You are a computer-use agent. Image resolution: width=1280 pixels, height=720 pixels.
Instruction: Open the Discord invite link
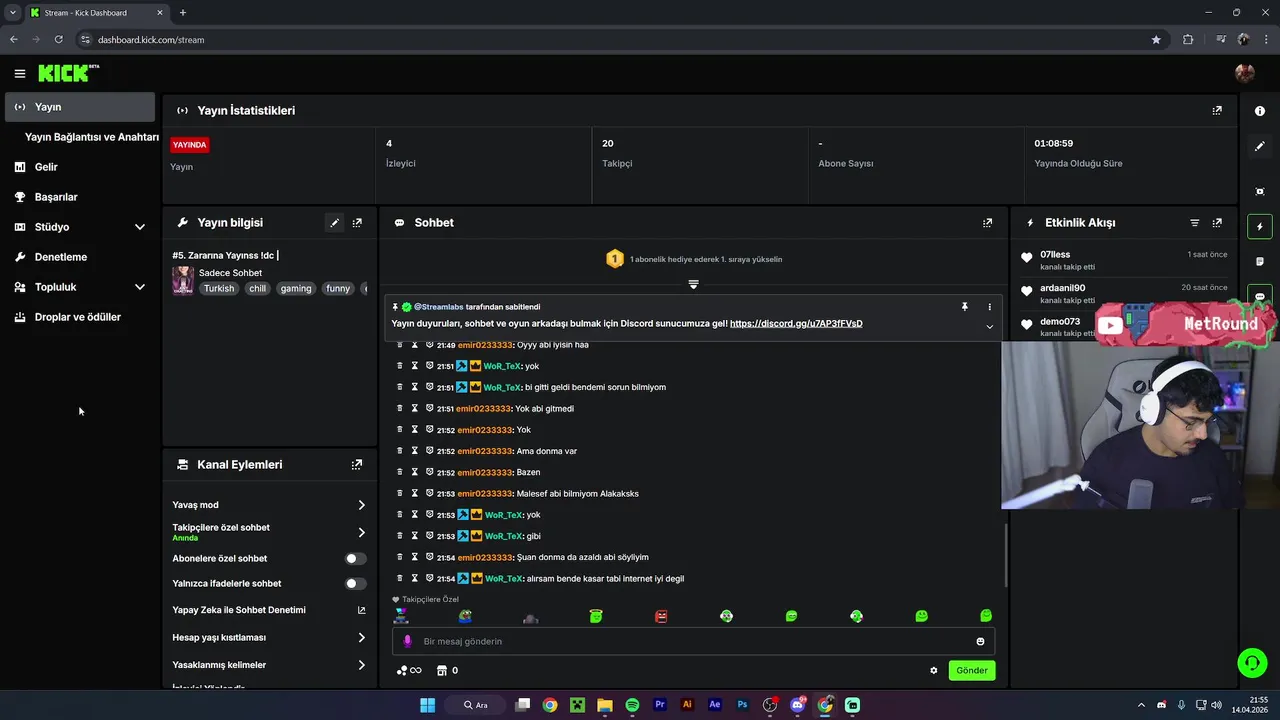[x=796, y=324]
